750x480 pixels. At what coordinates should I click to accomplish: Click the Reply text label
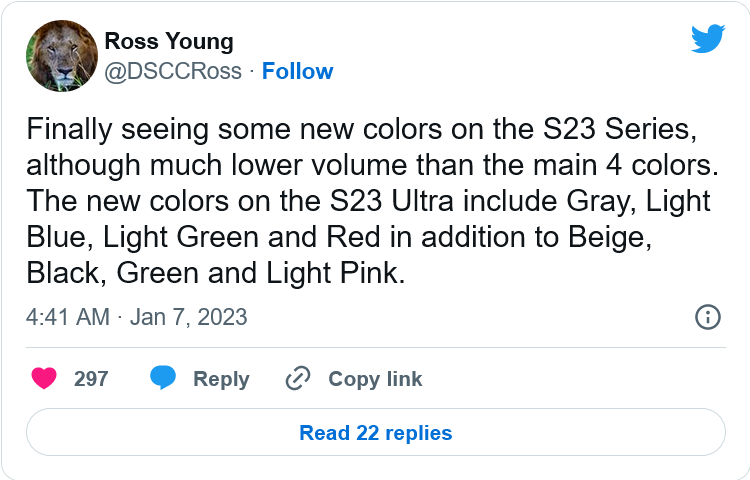(x=221, y=380)
